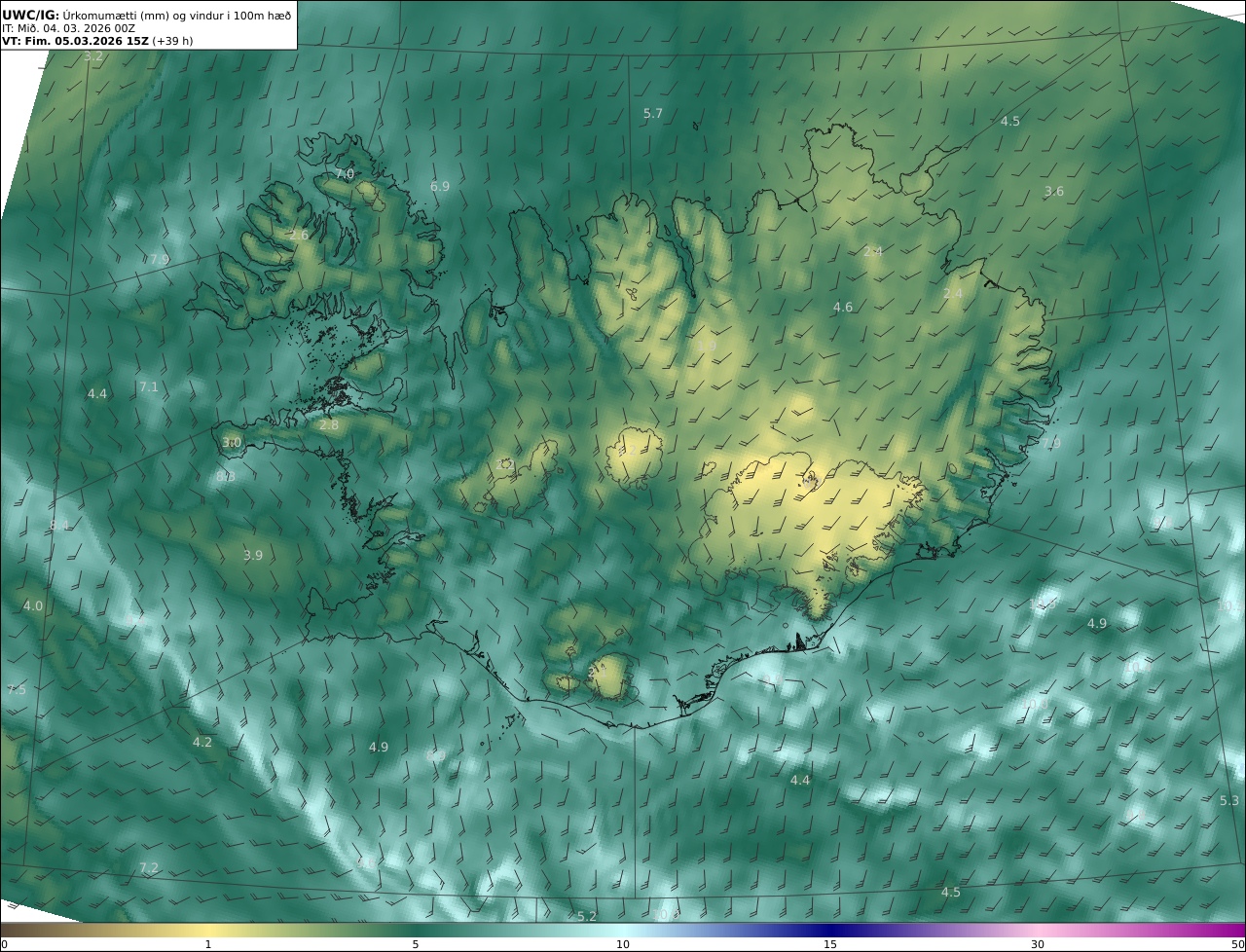Click the '3.9' value label
The height and width of the screenshot is (952, 1246).
253,556
